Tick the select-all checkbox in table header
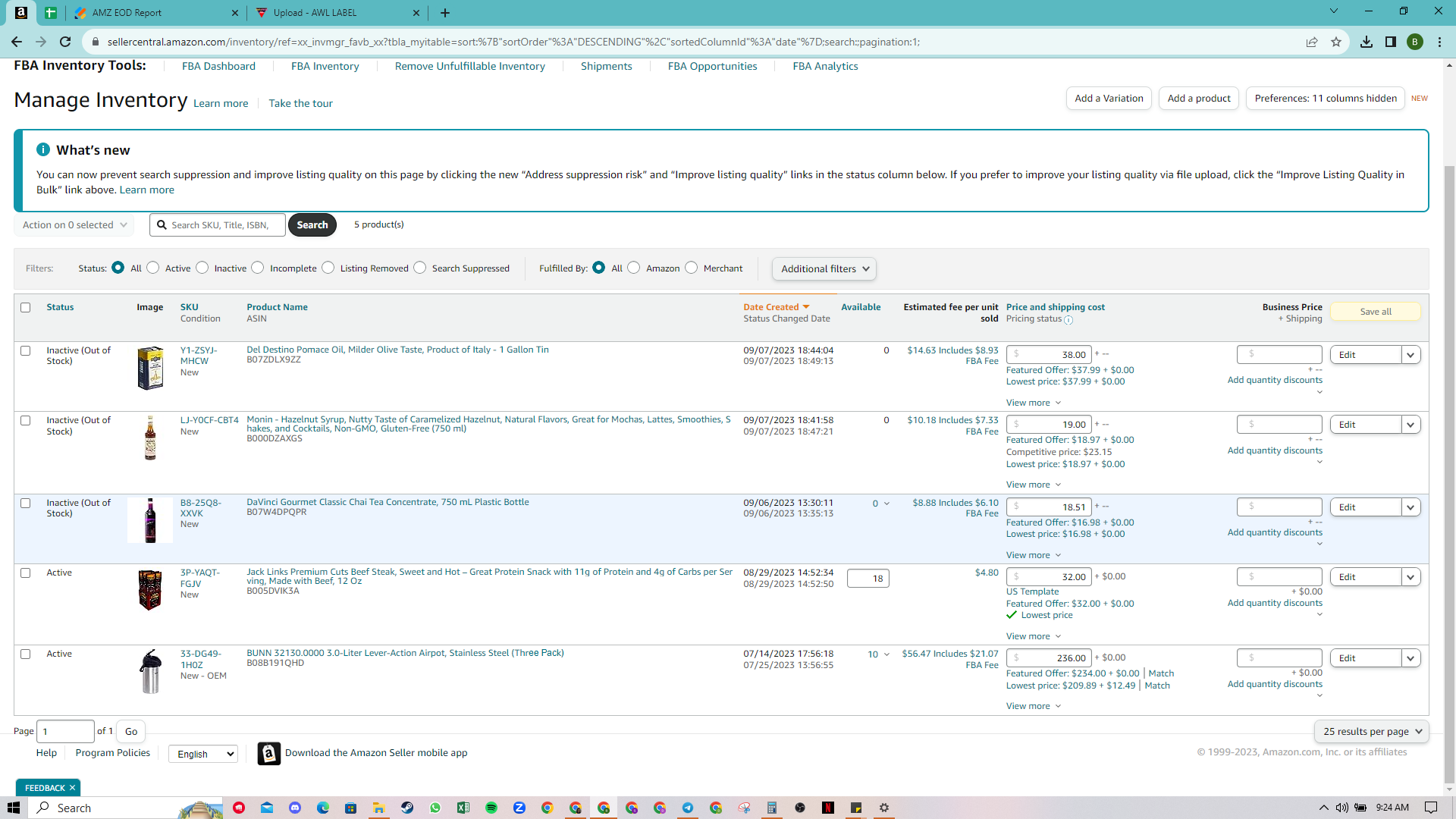Image resolution: width=1456 pixels, height=819 pixels. click(26, 308)
